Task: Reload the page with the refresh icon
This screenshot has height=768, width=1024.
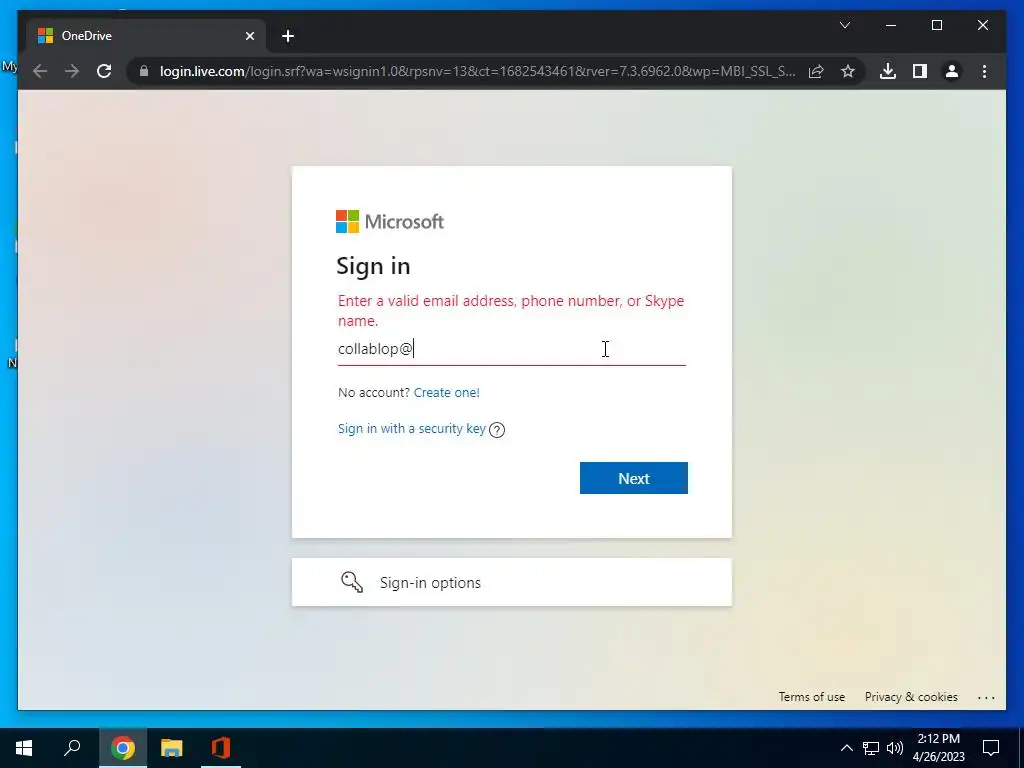Action: point(104,71)
